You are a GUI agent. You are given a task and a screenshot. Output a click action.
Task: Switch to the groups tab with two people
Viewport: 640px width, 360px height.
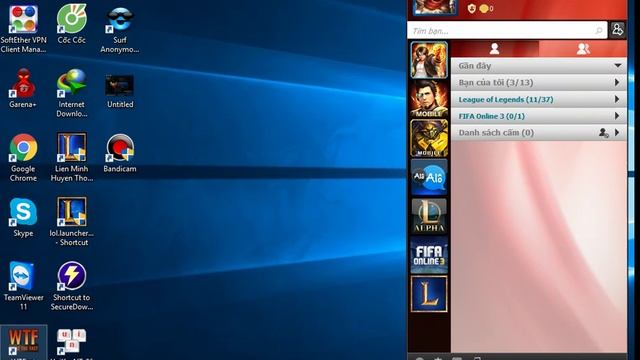(x=583, y=49)
